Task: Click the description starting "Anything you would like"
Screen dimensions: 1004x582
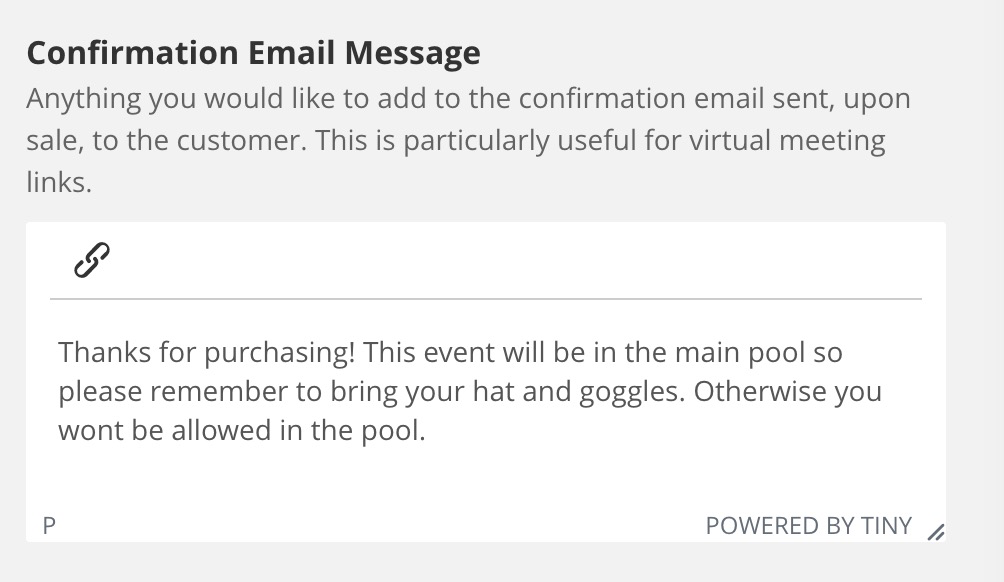Action: [468, 140]
